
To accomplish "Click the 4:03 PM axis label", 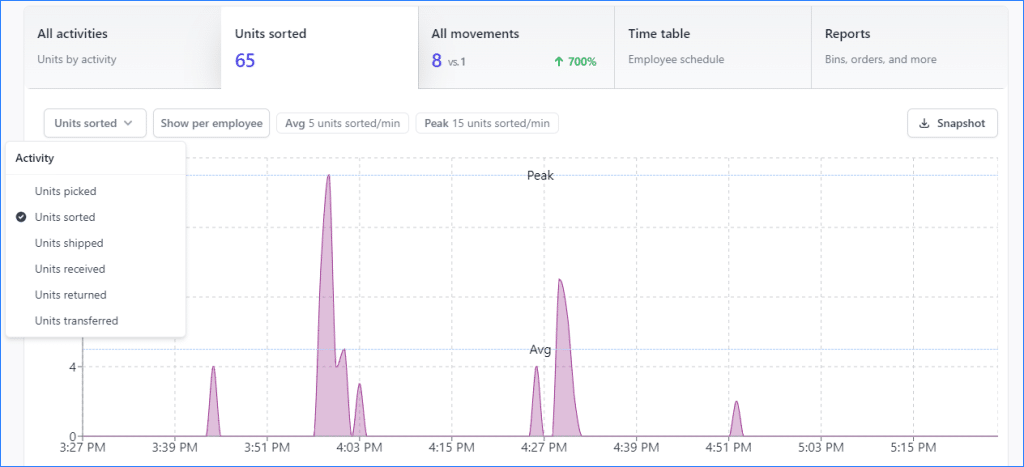I will coord(359,448).
